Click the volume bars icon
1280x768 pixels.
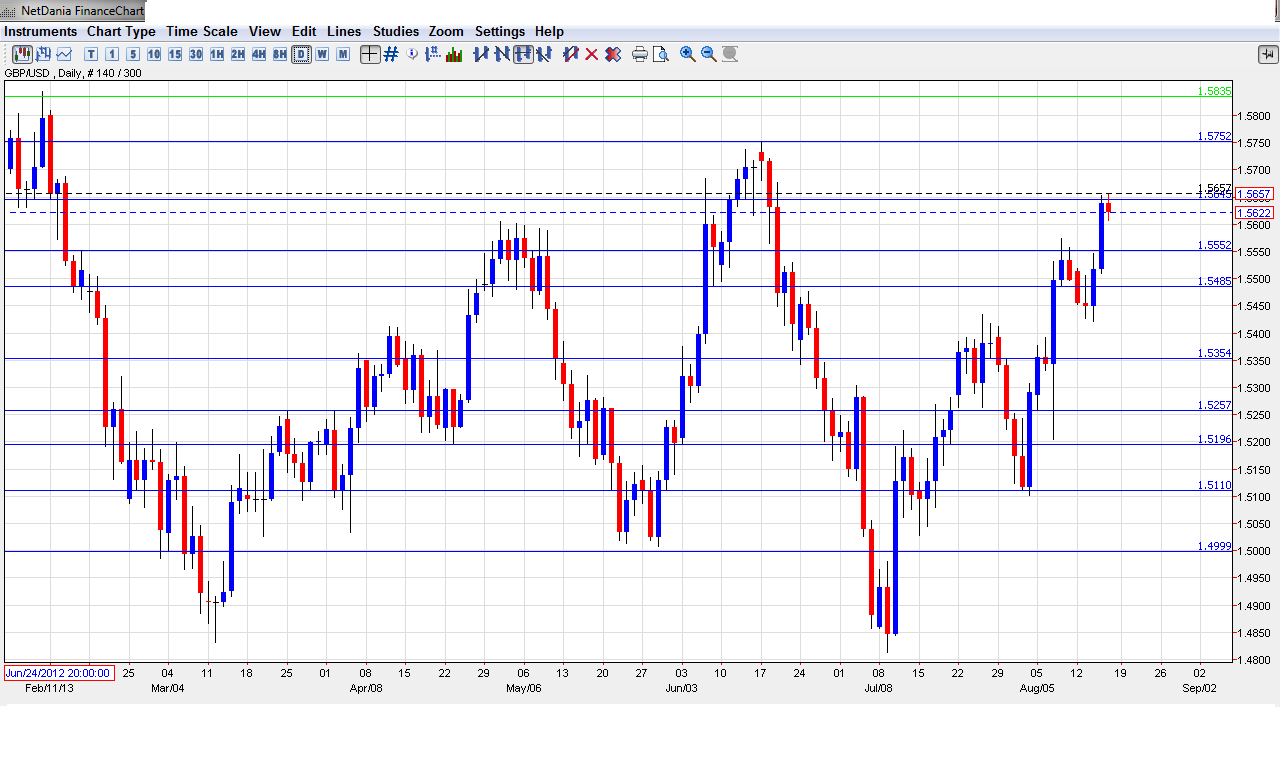(x=454, y=54)
